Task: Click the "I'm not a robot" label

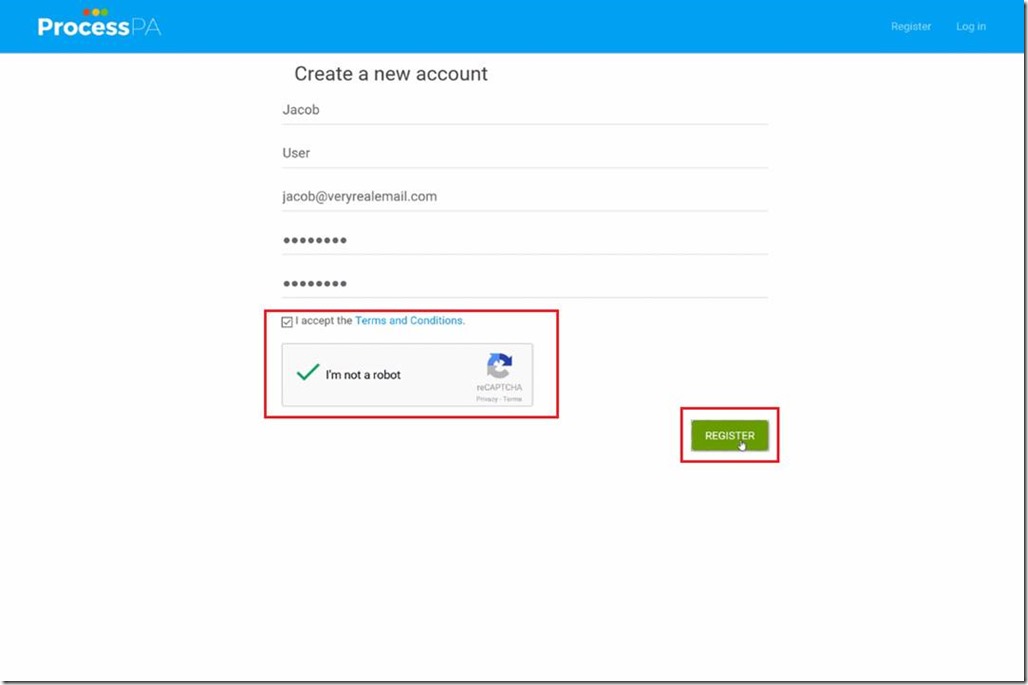Action: (363, 375)
